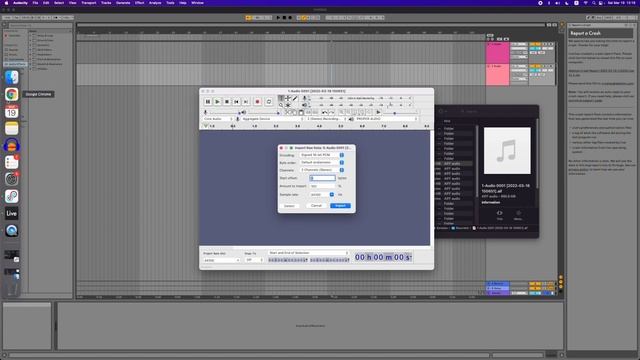Open the Tracks menu in the menu bar
Image resolution: width=640 pixels, height=360 pixels.
[x=106, y=3]
